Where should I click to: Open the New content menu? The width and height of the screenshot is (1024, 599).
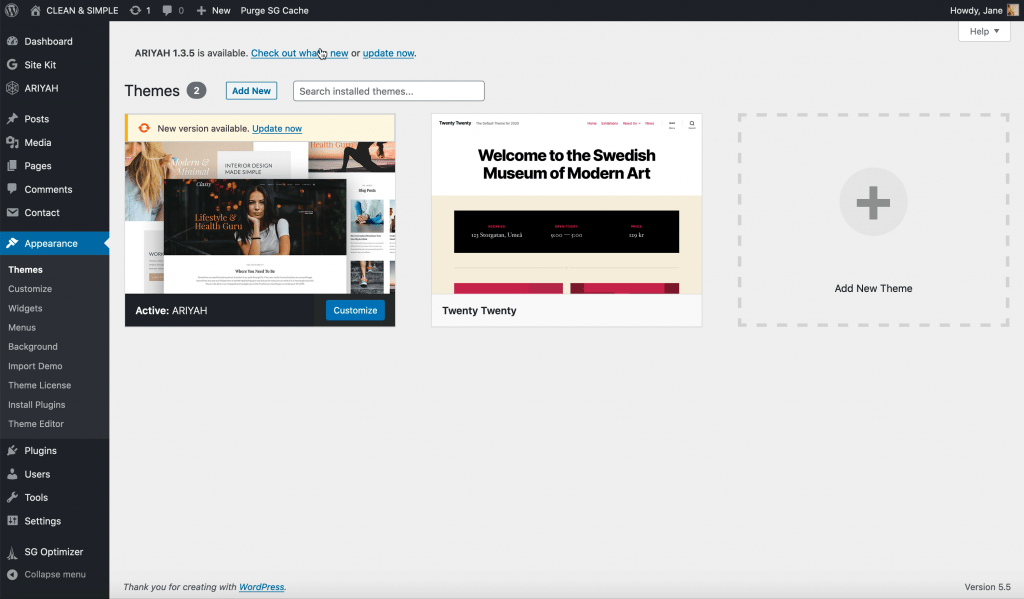click(x=213, y=10)
